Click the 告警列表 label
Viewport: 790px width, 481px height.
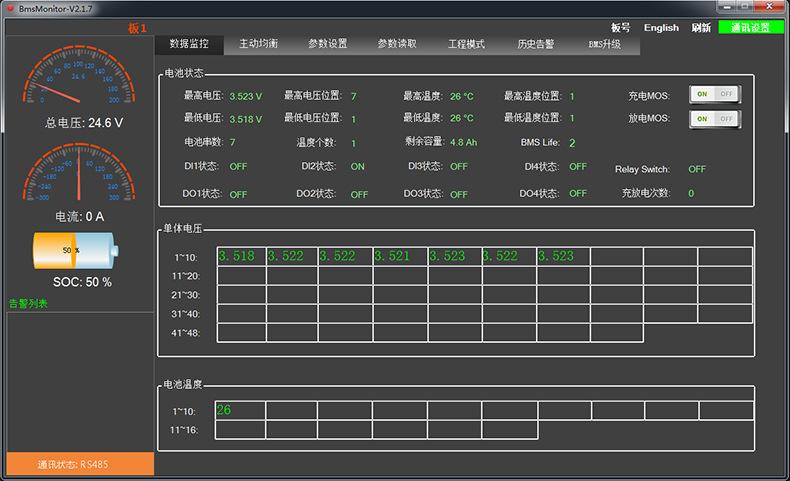coord(28,304)
